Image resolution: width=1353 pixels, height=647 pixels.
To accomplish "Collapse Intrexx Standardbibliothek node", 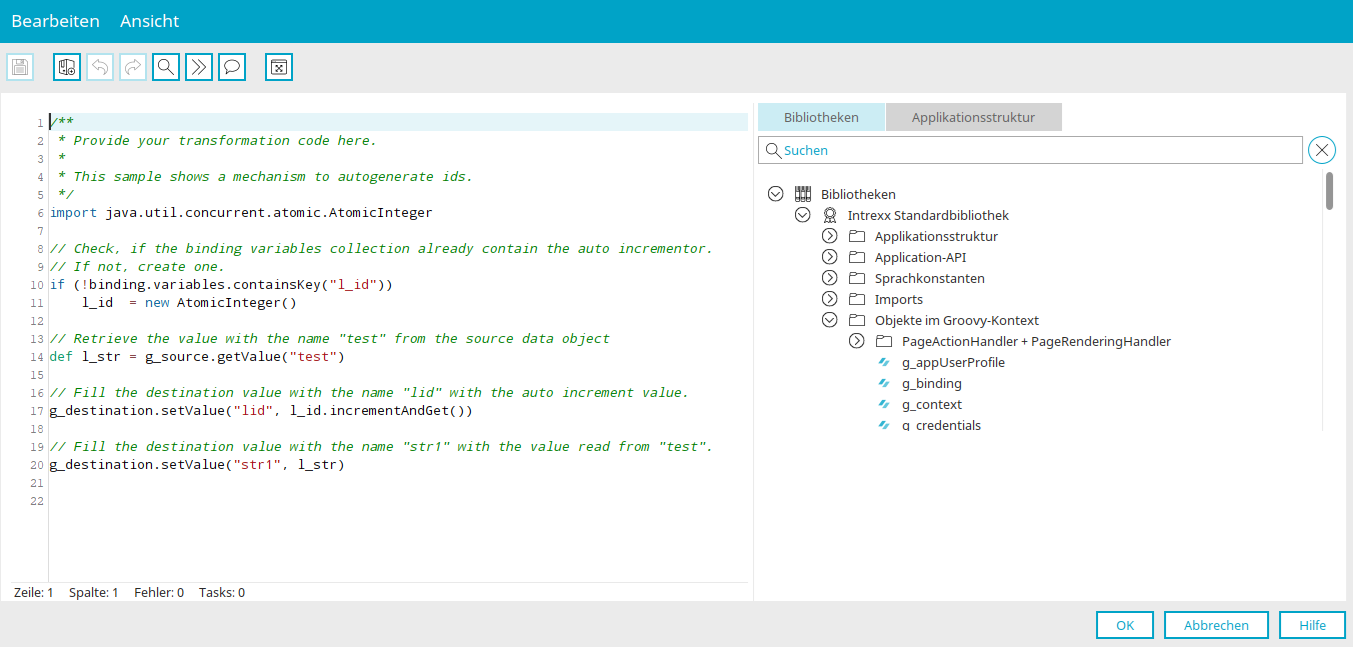I will 802,215.
